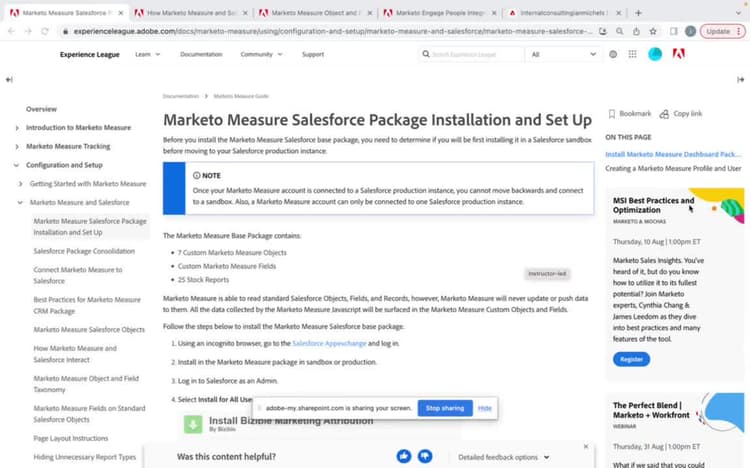Viewport: 750px width, 468px height.
Task: Click the zoom magnifier in address bar
Action: (619, 31)
